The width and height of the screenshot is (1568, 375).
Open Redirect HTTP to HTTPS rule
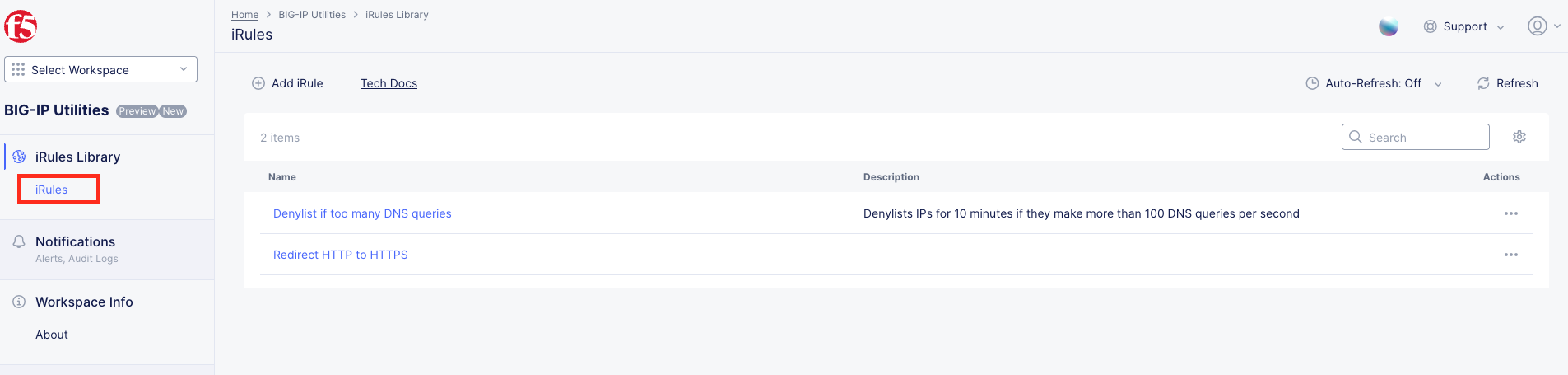point(341,255)
